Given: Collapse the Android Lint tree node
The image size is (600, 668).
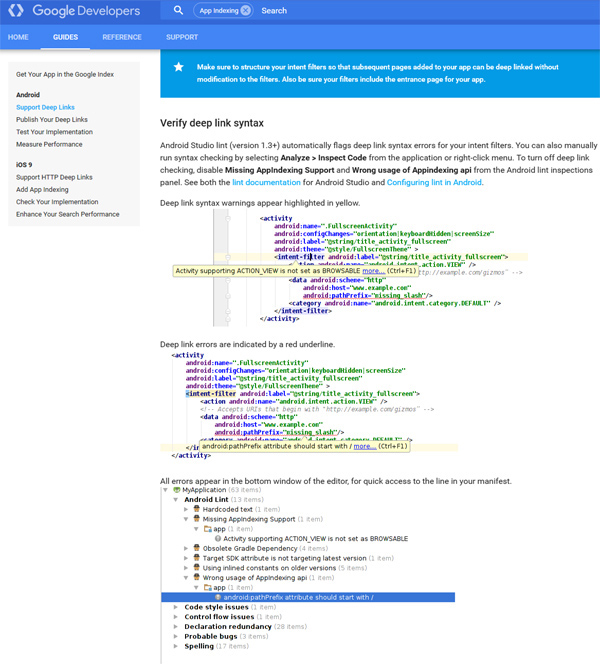Looking at the screenshot, I should point(177,500).
